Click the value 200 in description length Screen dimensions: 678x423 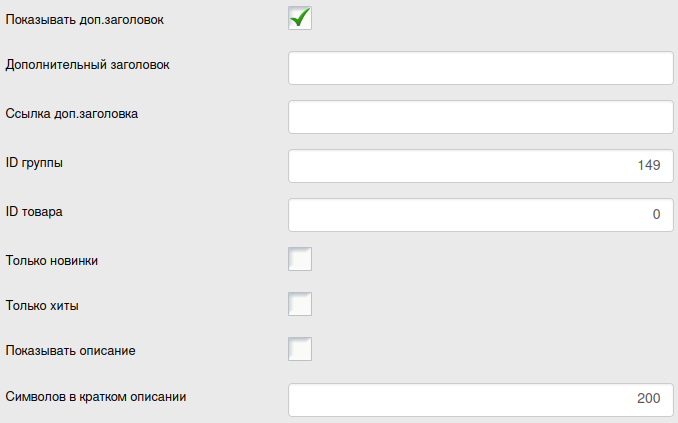click(x=648, y=399)
